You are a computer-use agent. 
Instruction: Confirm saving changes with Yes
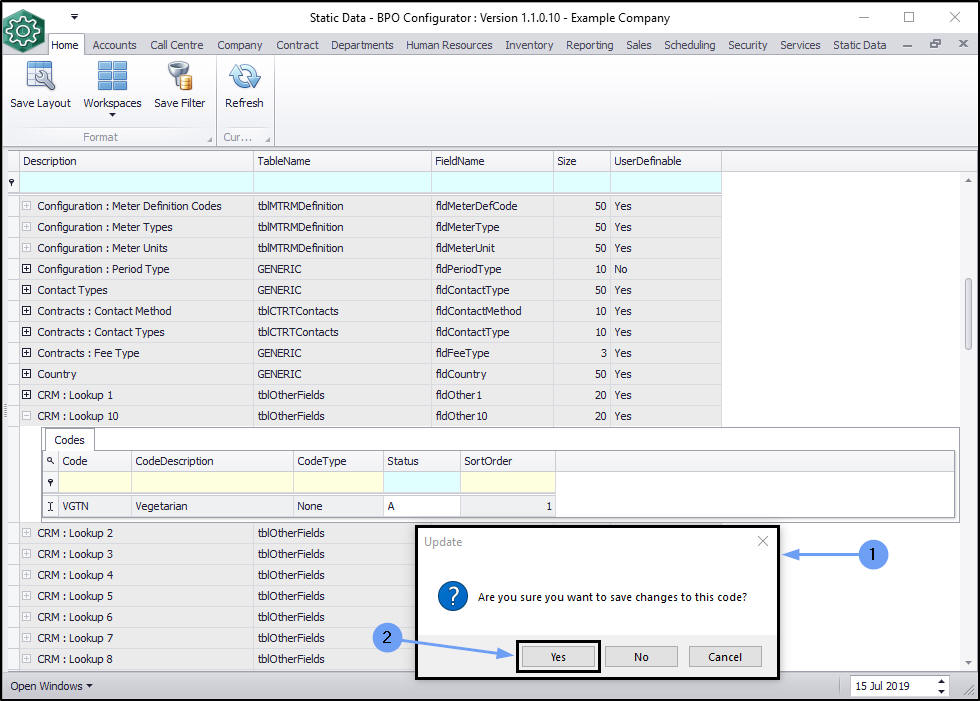click(558, 657)
